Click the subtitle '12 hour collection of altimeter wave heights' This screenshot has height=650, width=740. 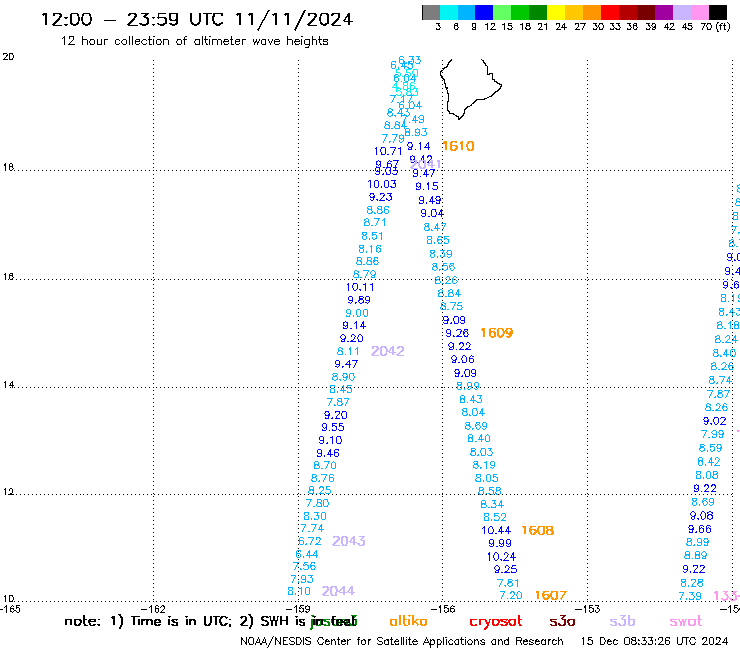click(x=194, y=41)
